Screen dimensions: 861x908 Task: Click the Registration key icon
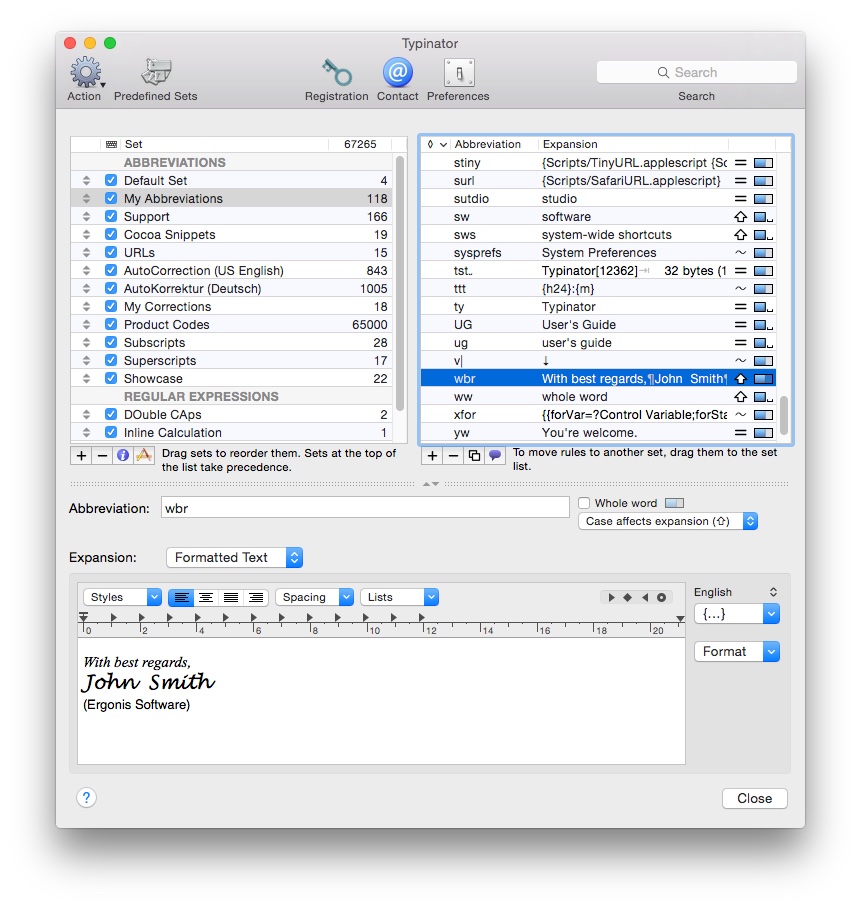(336, 74)
